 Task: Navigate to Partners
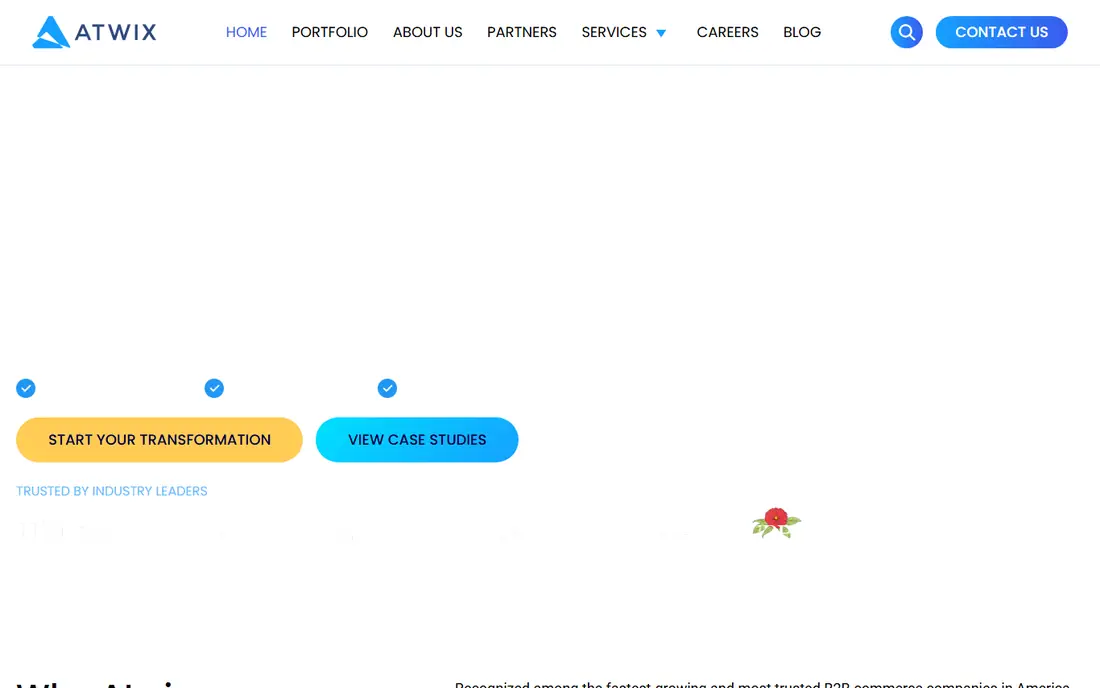coord(521,32)
